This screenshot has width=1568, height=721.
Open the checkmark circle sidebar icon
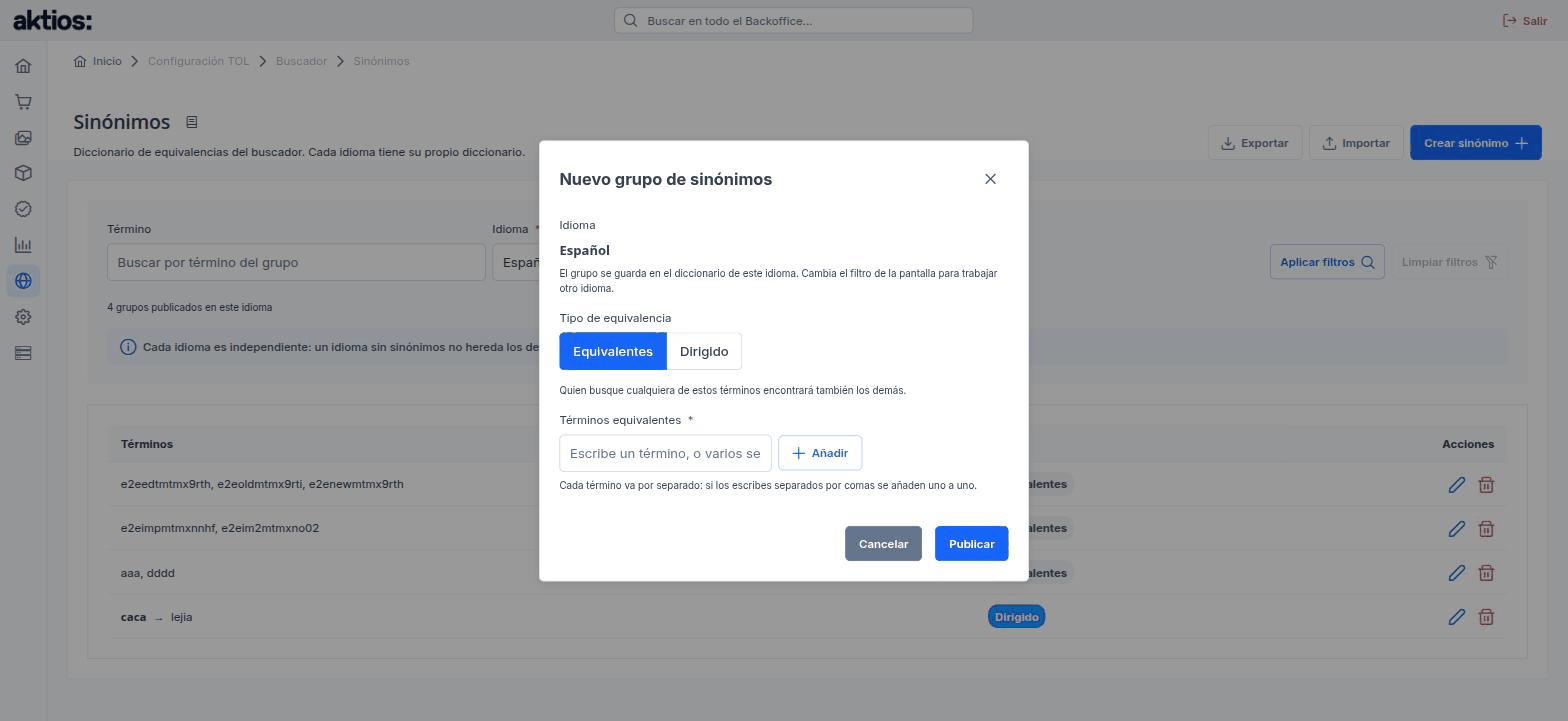click(x=23, y=209)
